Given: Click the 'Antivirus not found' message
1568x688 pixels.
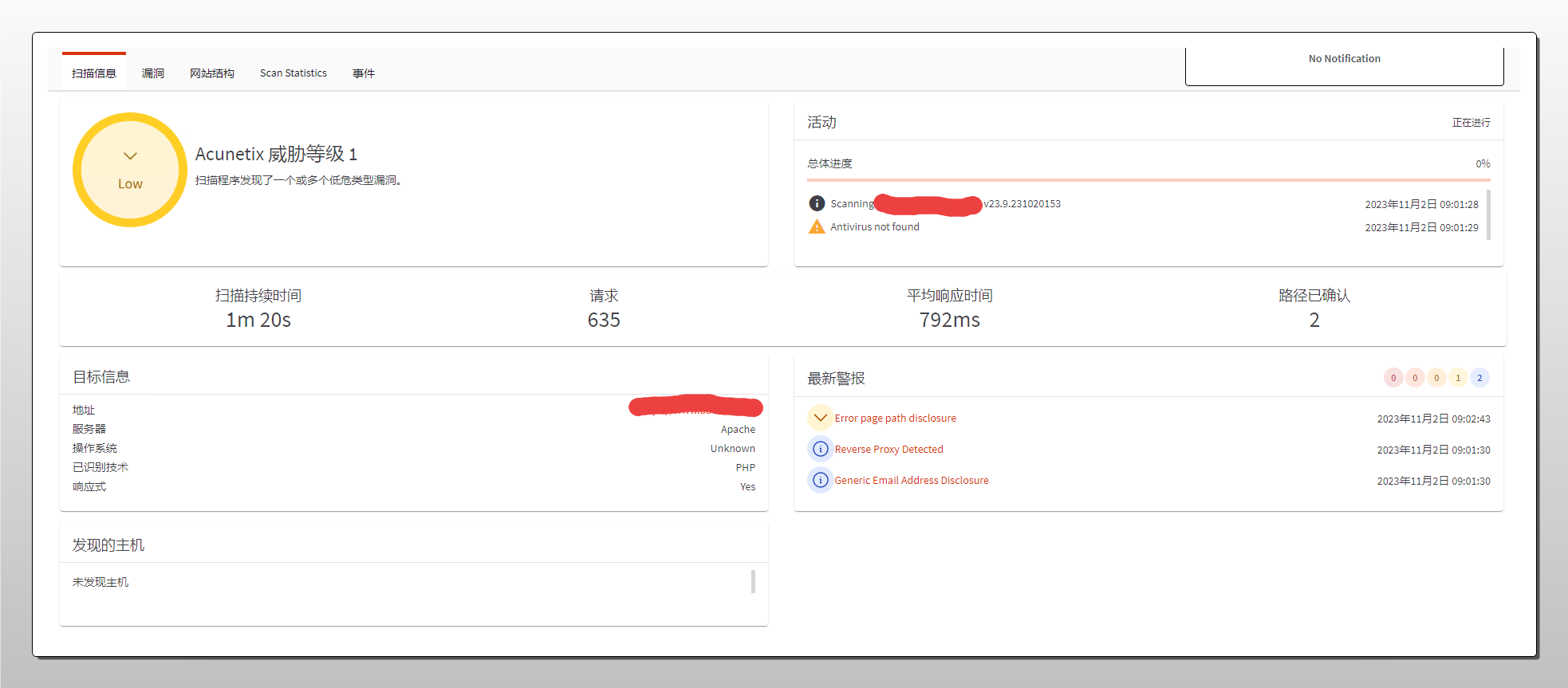Looking at the screenshot, I should click(x=874, y=227).
